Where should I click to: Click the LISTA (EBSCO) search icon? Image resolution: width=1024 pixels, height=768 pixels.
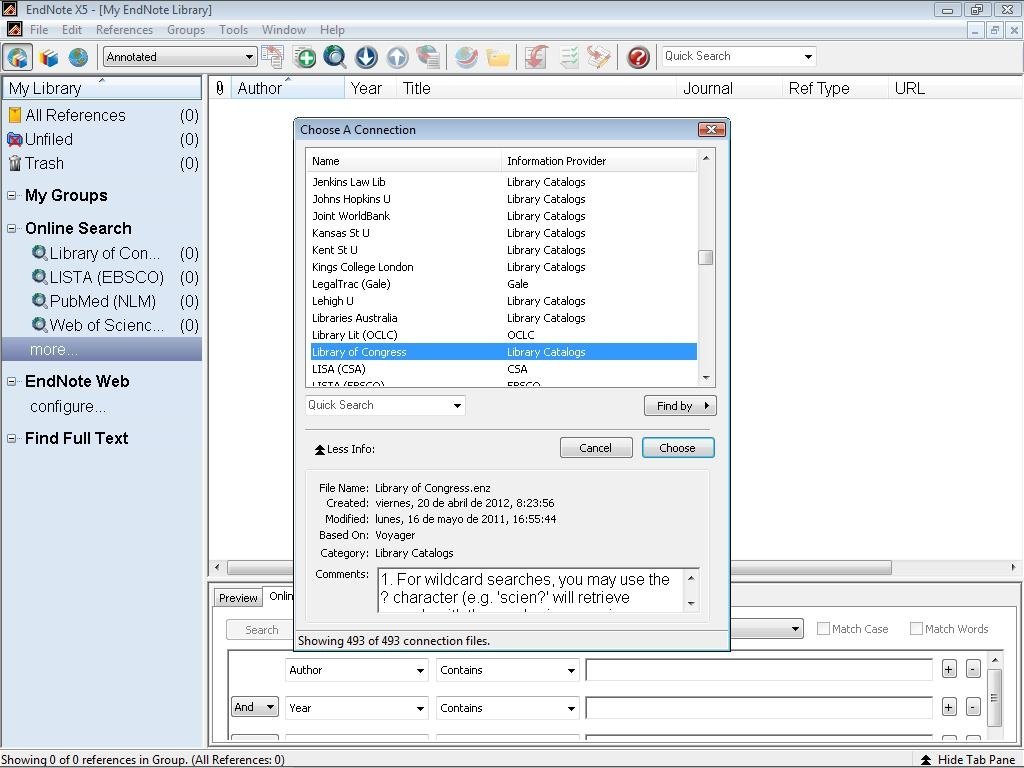[40, 277]
